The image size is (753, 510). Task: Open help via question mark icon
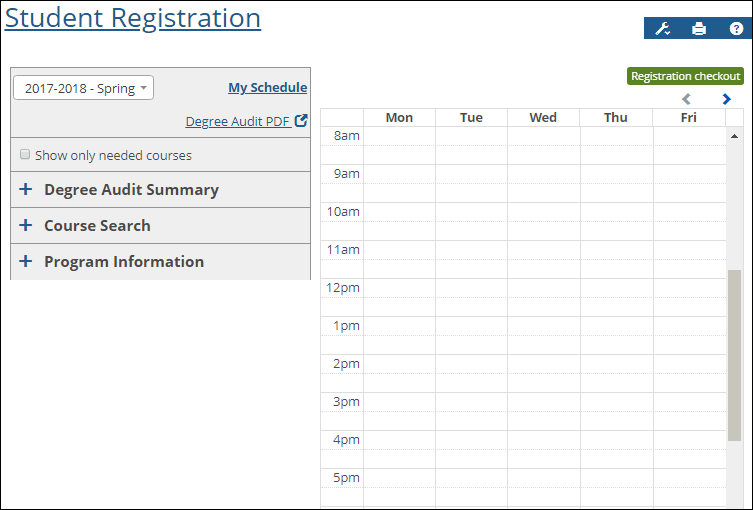[x=736, y=29]
